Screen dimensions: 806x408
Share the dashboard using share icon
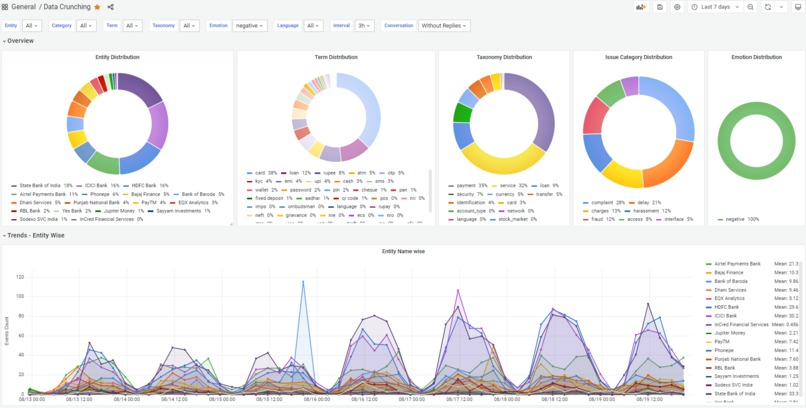point(111,7)
